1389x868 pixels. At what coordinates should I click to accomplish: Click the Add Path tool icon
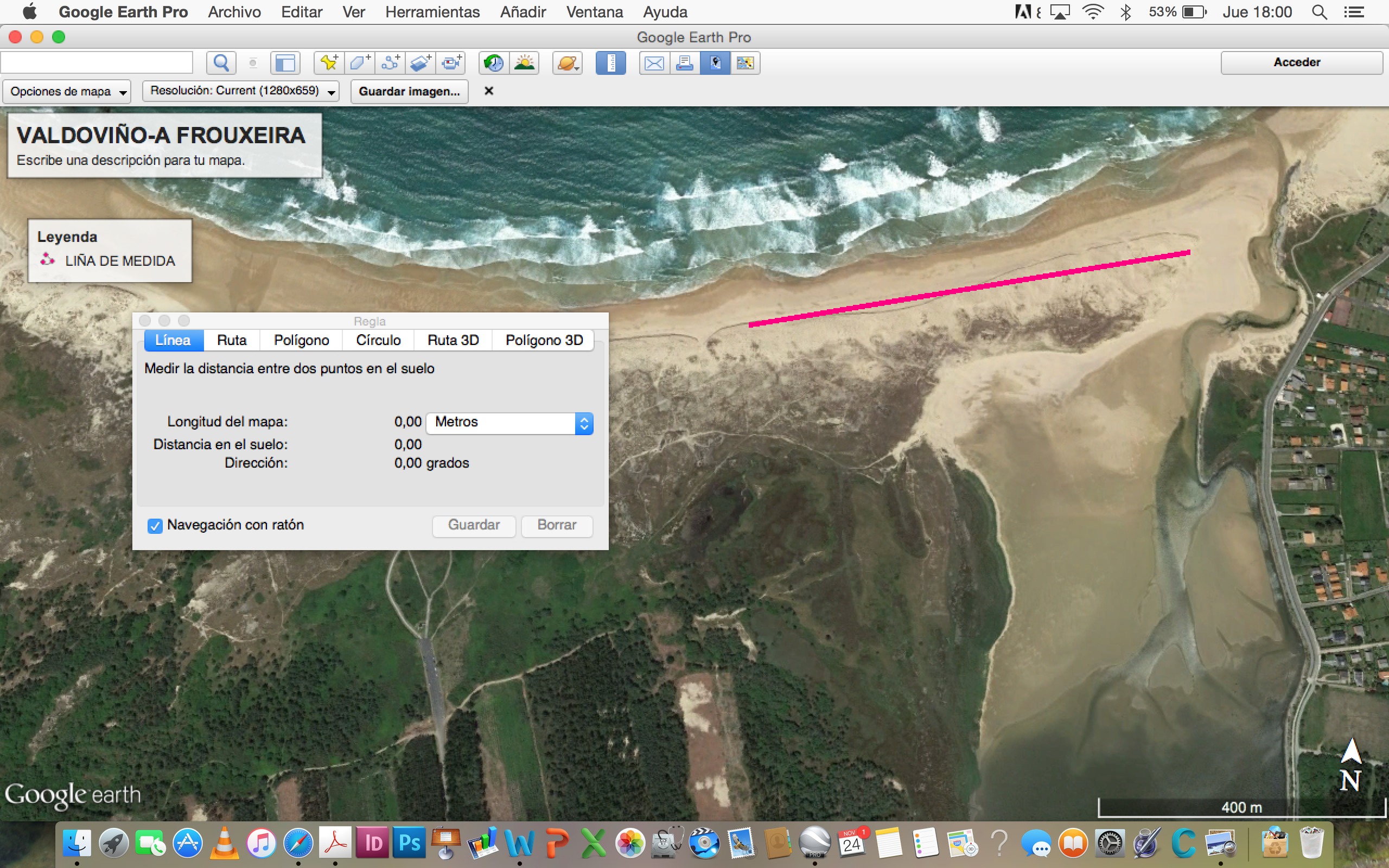(x=390, y=62)
